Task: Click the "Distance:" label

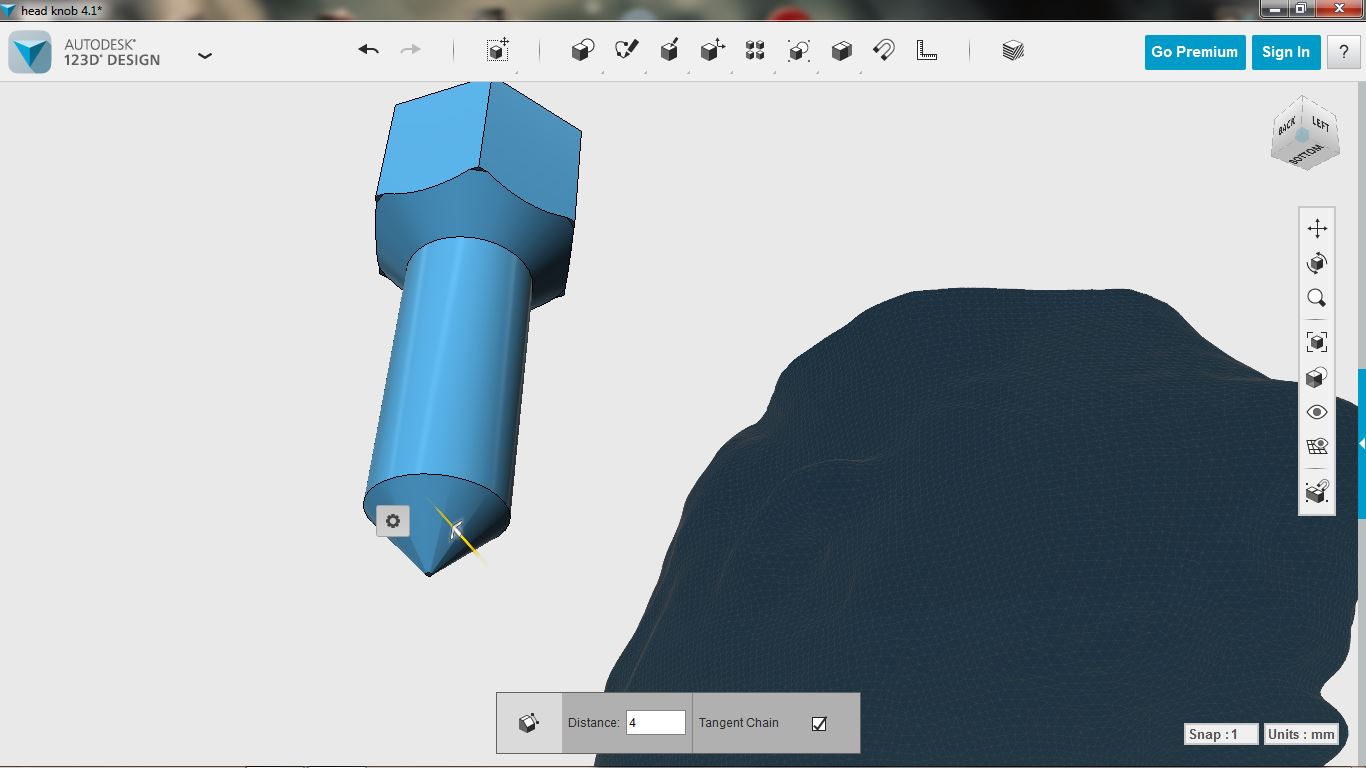Action: pos(594,722)
